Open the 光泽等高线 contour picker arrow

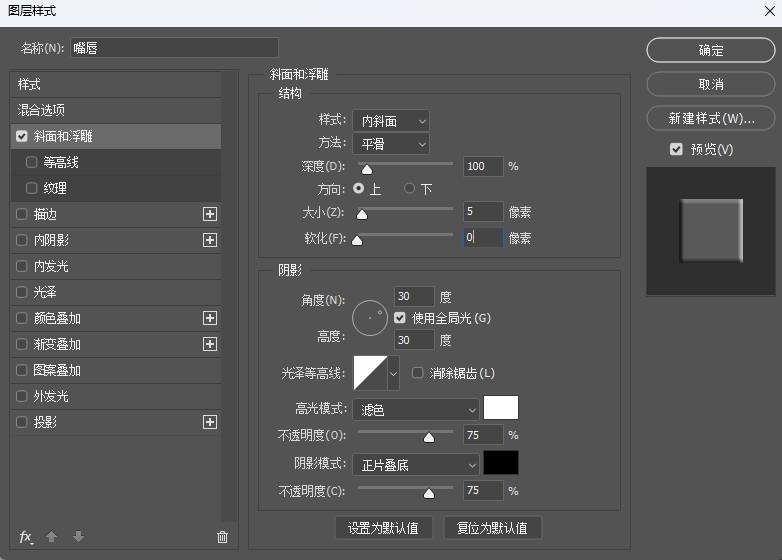click(x=393, y=373)
